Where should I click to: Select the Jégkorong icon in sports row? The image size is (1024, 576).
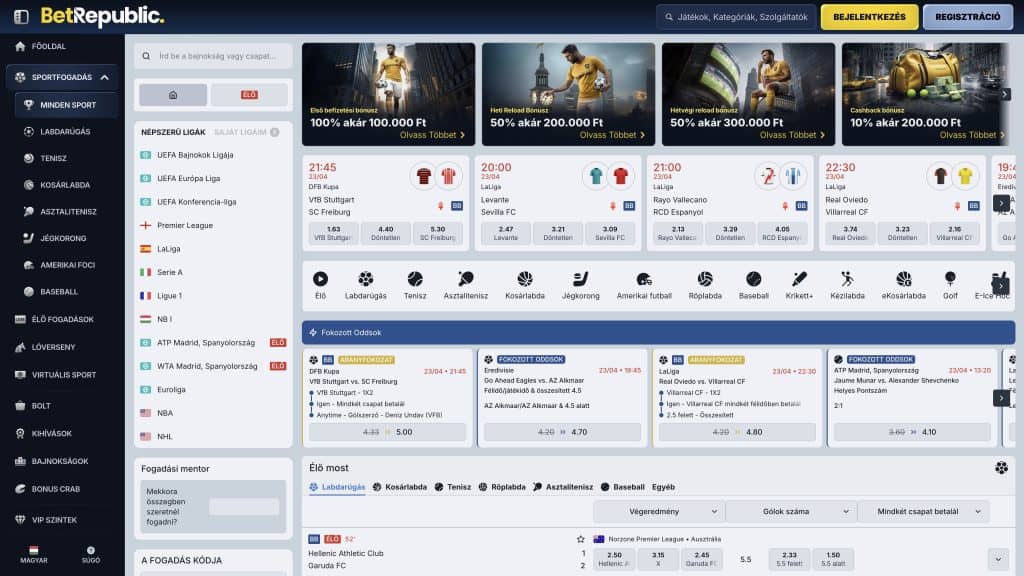580,280
